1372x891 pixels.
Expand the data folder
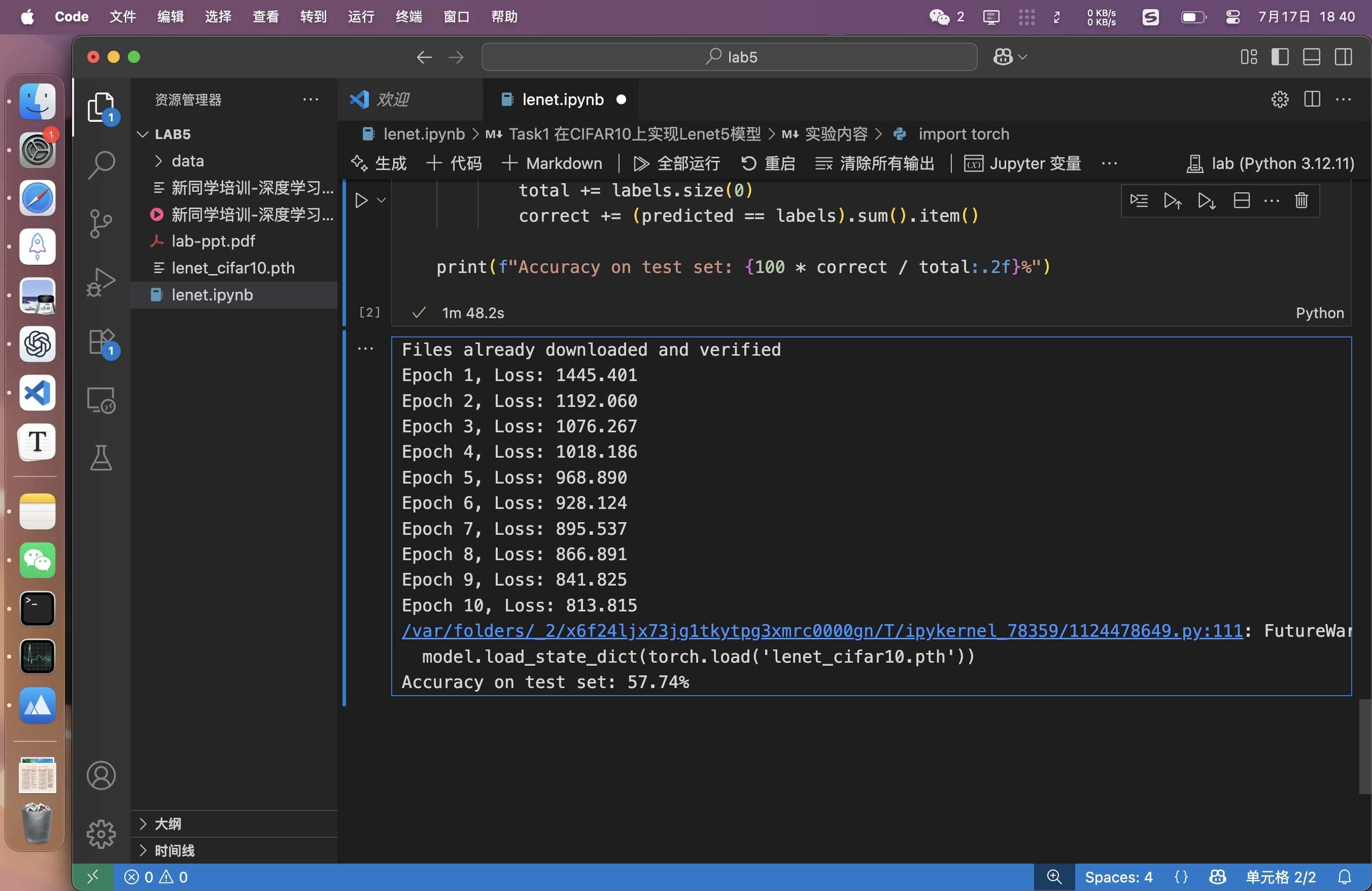[x=187, y=161]
